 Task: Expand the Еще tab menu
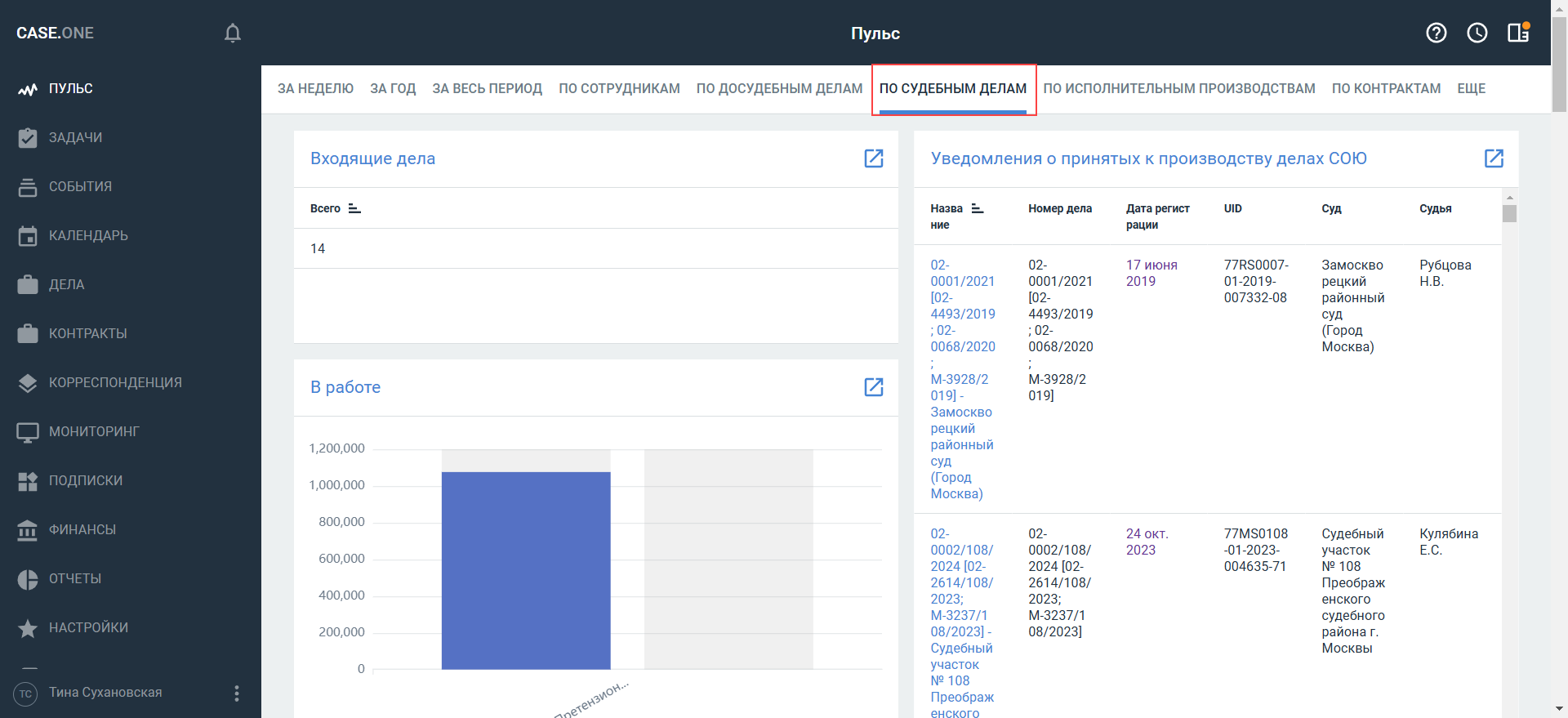coord(1472,88)
